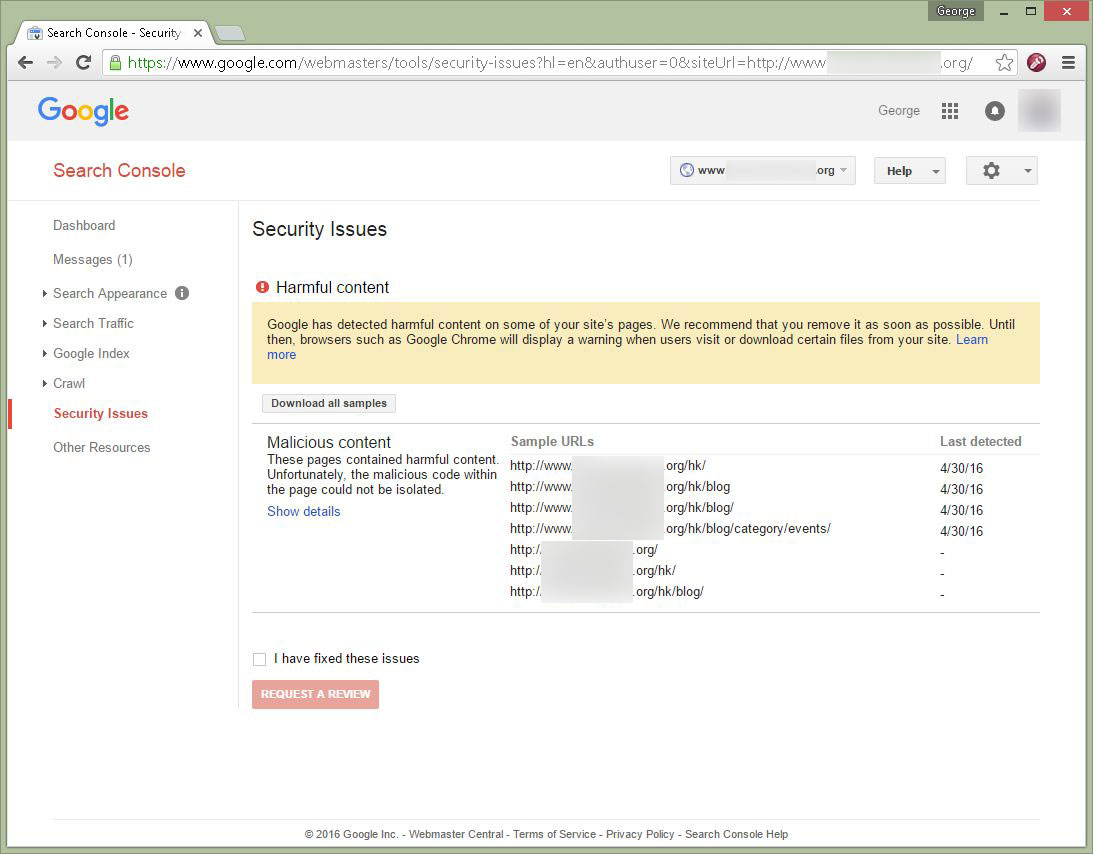Bookmark page using star icon

click(1004, 63)
